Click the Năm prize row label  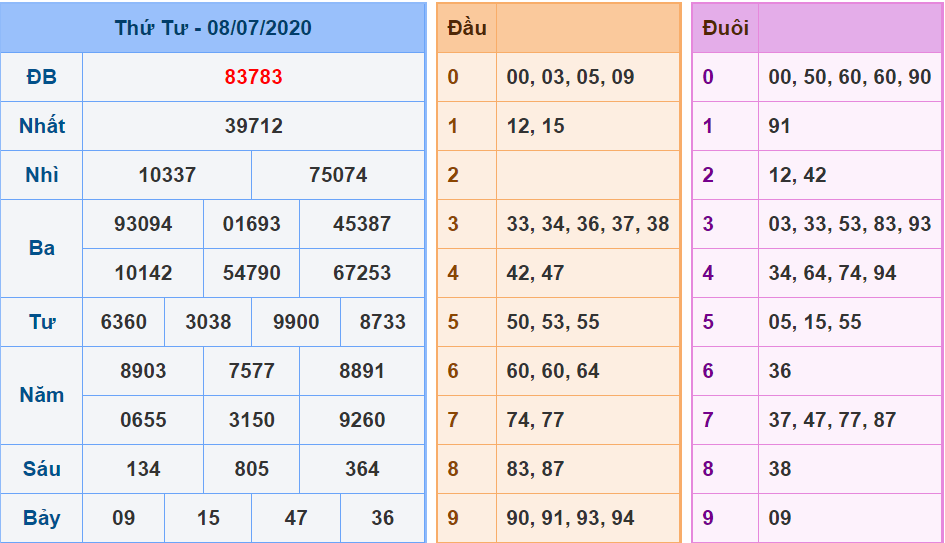pos(42,395)
